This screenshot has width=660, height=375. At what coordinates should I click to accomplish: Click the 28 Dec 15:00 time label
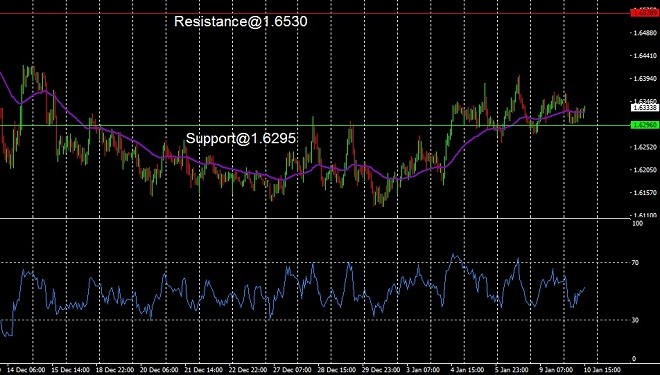[336, 370]
